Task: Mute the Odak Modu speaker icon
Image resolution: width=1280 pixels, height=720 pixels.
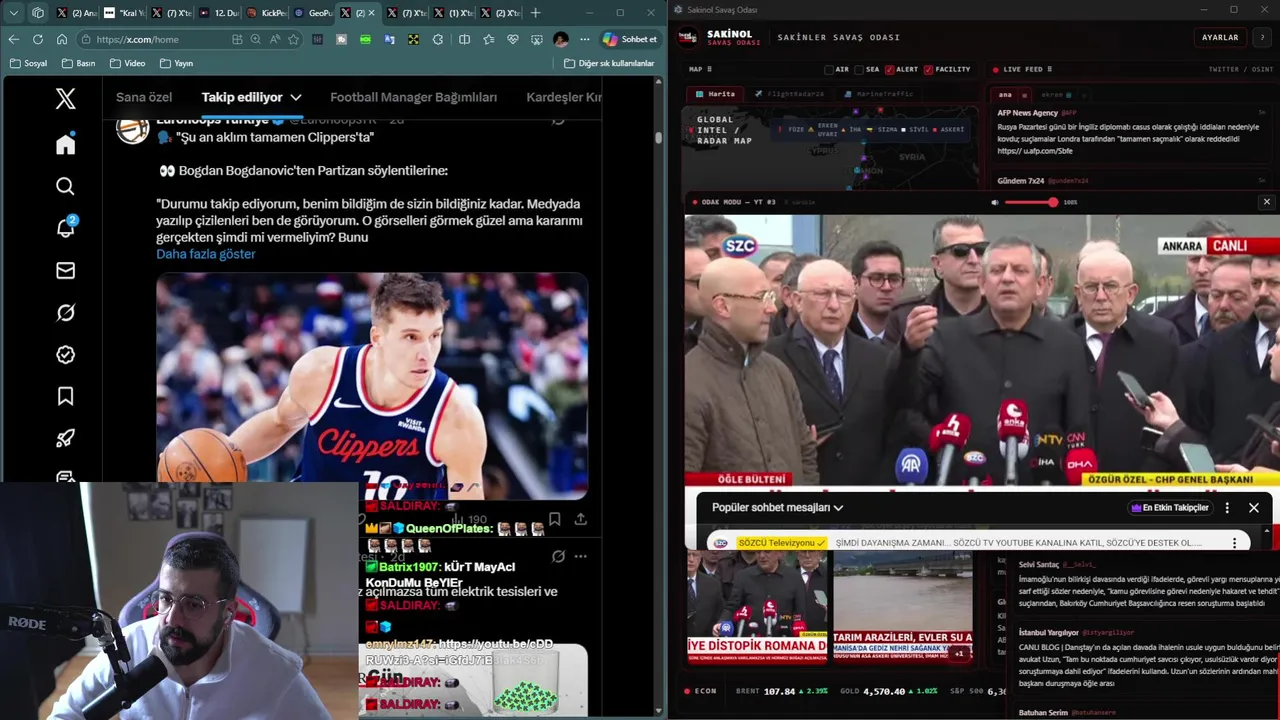Action: 994,202
